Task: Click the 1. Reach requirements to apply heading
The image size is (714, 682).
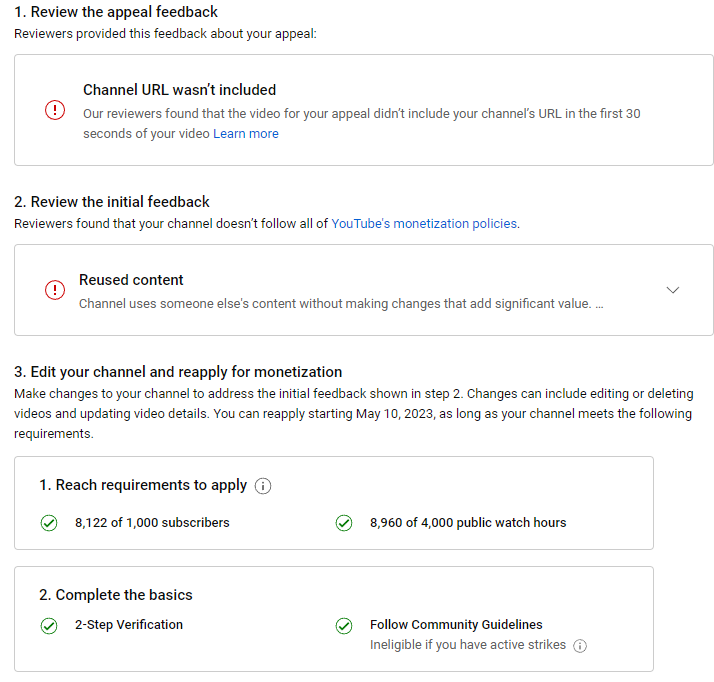Action: tap(143, 485)
